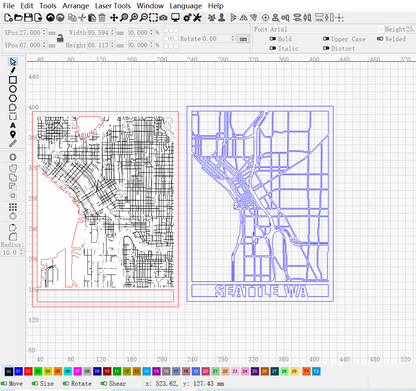Click the YPos value spinner arrows
The image size is (416, 391).
(44, 45)
